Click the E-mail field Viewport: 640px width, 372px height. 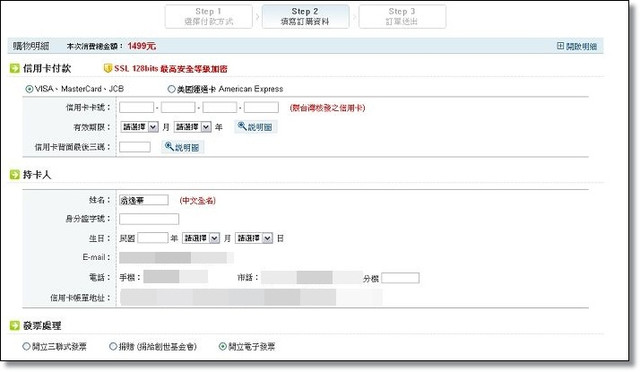click(176, 258)
